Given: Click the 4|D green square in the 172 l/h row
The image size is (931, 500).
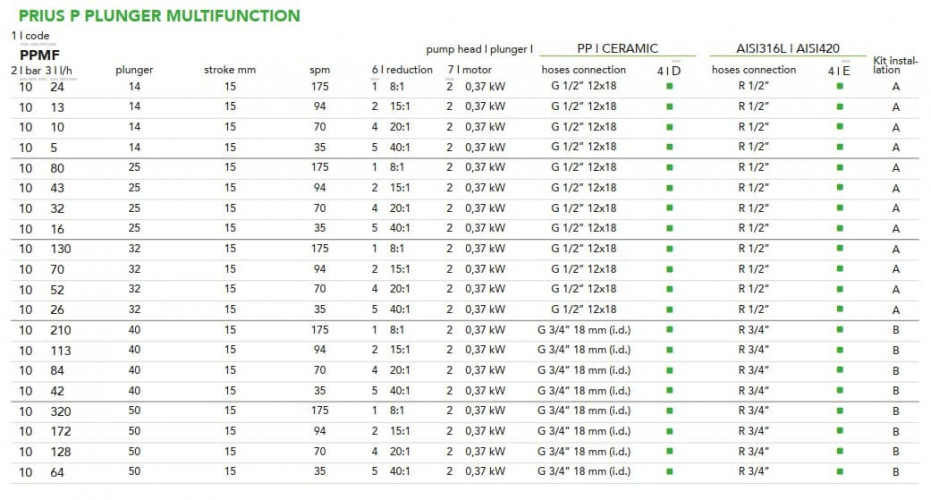Looking at the screenshot, I should 669,431.
